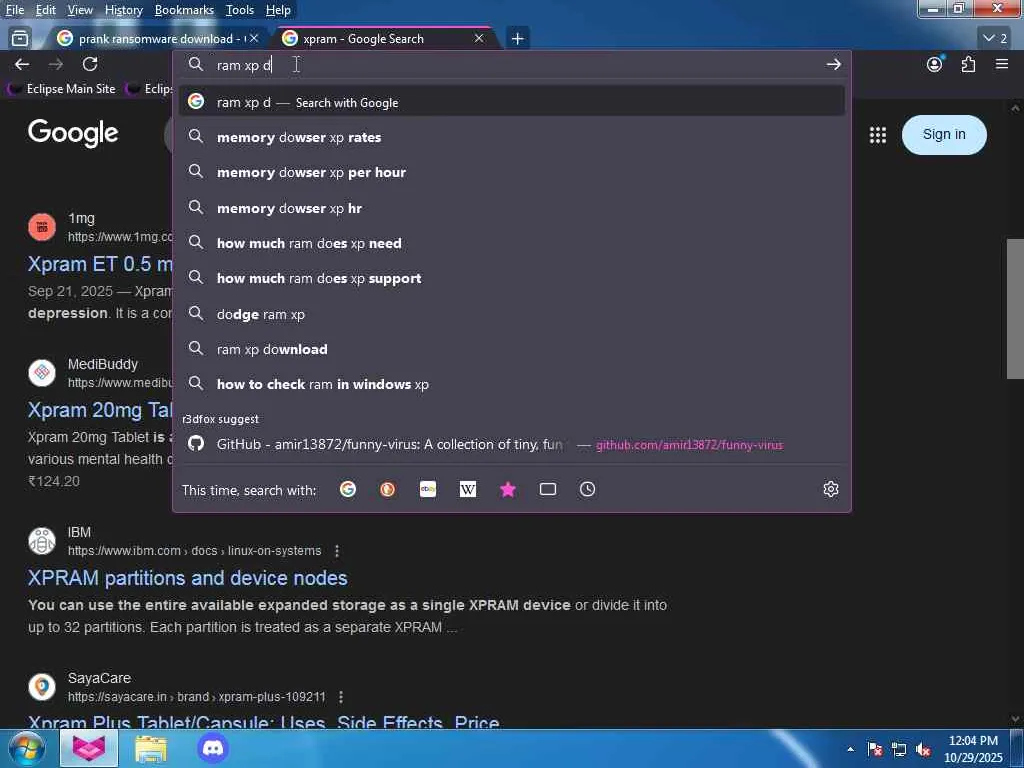The image size is (1024, 768).
Task: Open Discord from the taskbar
Action: click(214, 748)
